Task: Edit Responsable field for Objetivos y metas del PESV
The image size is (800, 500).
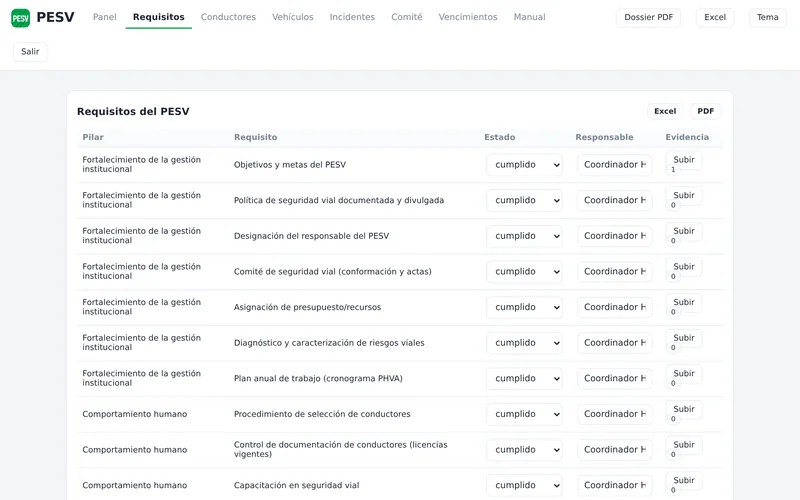Action: tap(615, 165)
